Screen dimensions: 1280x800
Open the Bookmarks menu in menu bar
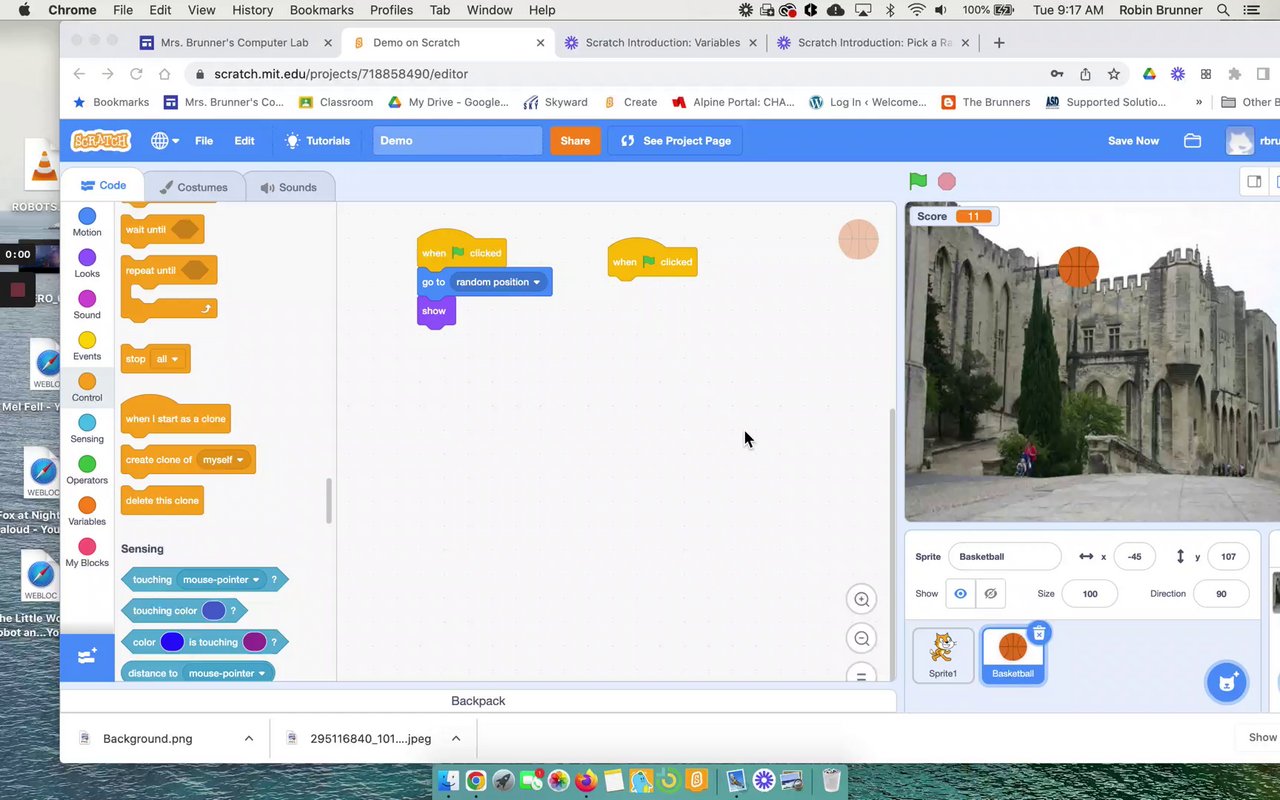click(322, 10)
